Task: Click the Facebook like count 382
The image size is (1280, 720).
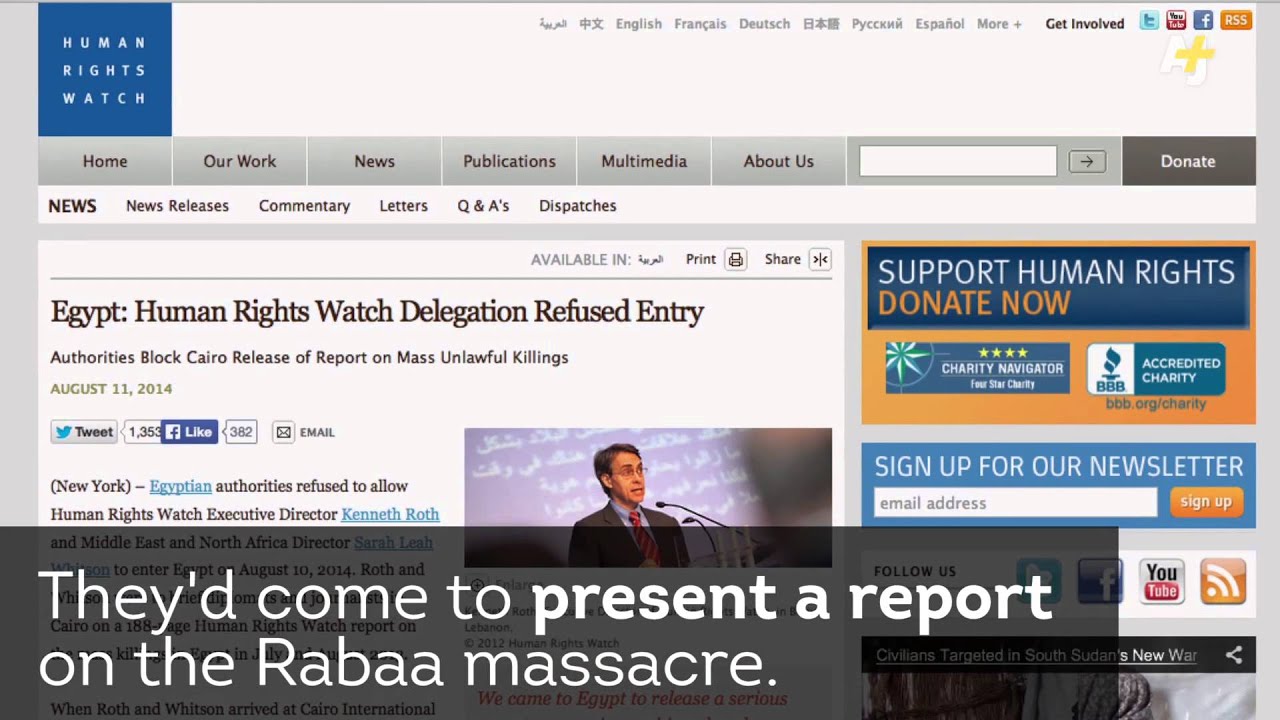Action: click(x=241, y=432)
